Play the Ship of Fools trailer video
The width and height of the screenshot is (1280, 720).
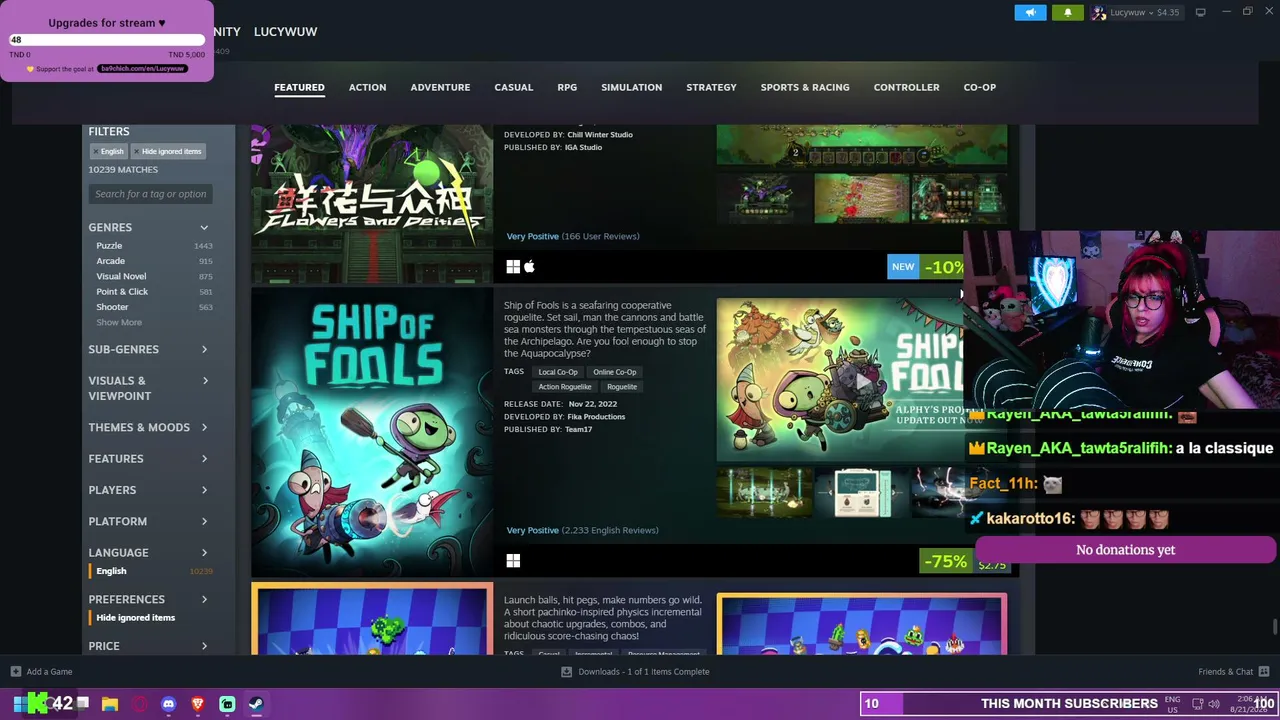point(861,380)
